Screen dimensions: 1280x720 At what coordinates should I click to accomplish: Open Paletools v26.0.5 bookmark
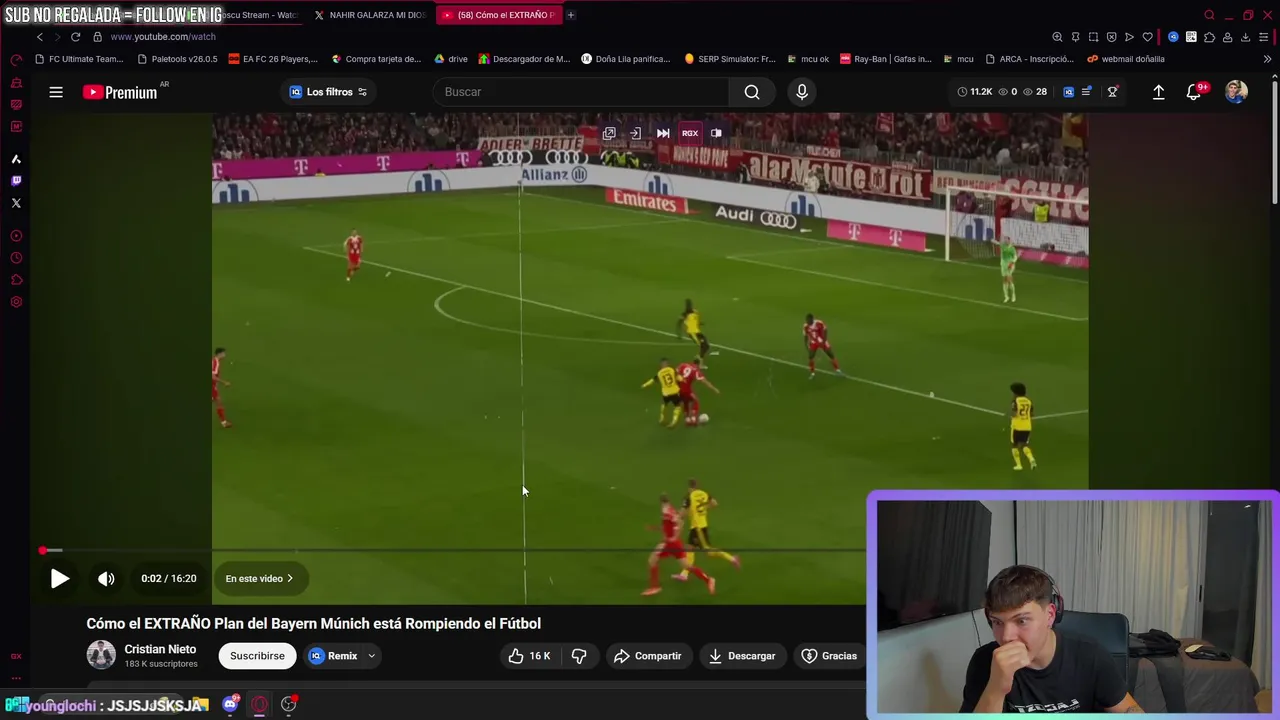pos(177,59)
